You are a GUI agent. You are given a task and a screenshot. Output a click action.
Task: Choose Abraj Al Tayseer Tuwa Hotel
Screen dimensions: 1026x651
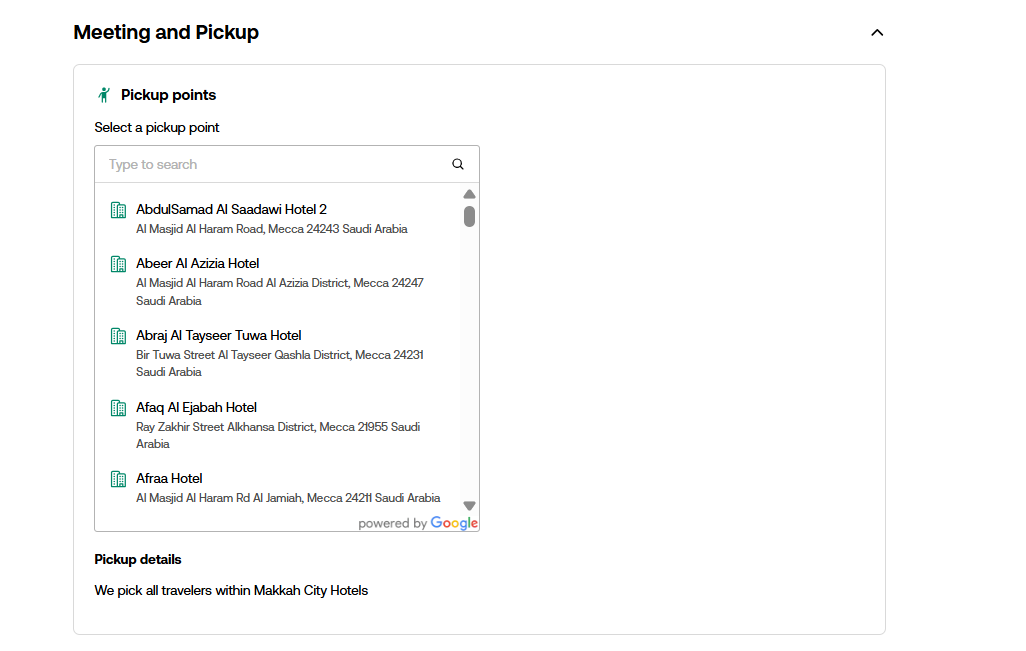tap(219, 336)
